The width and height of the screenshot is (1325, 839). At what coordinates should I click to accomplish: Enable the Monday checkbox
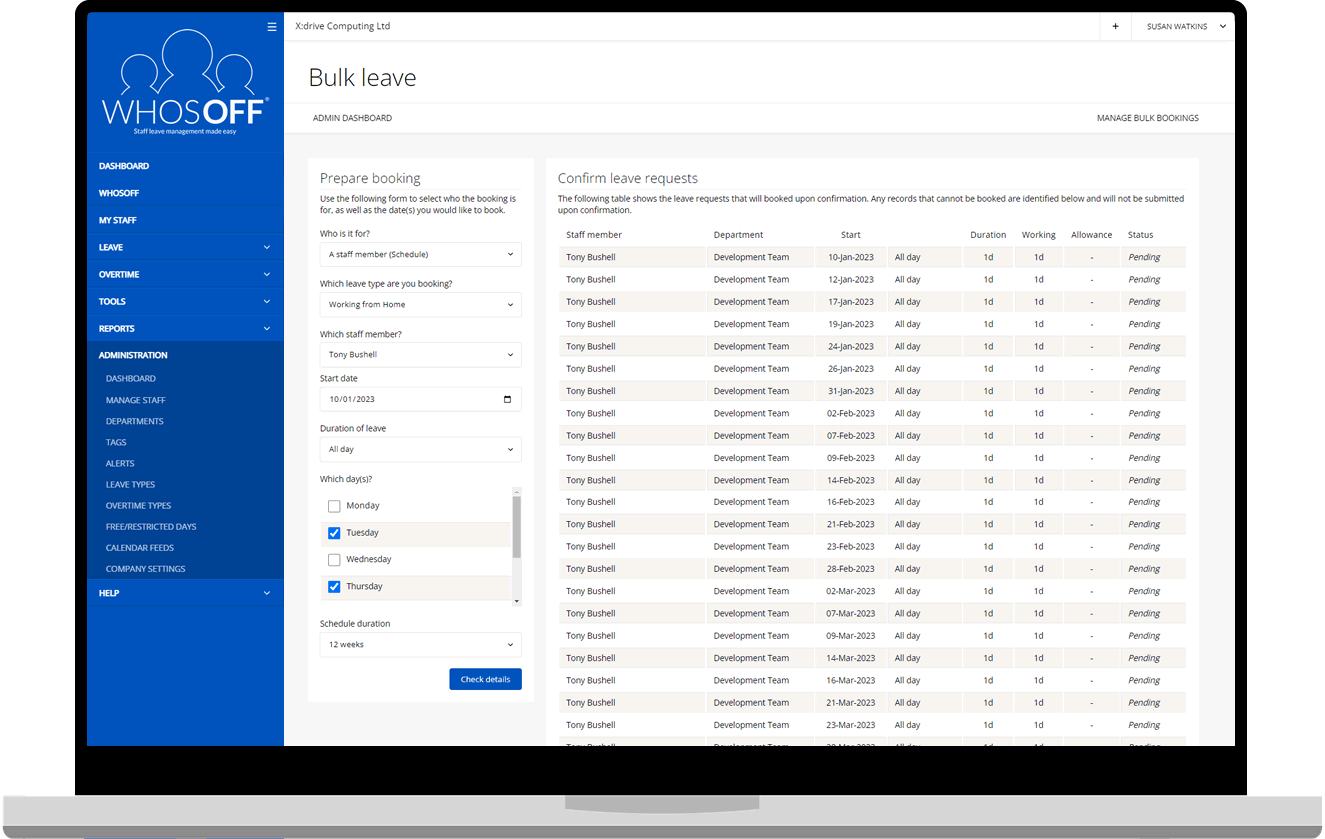tap(334, 506)
